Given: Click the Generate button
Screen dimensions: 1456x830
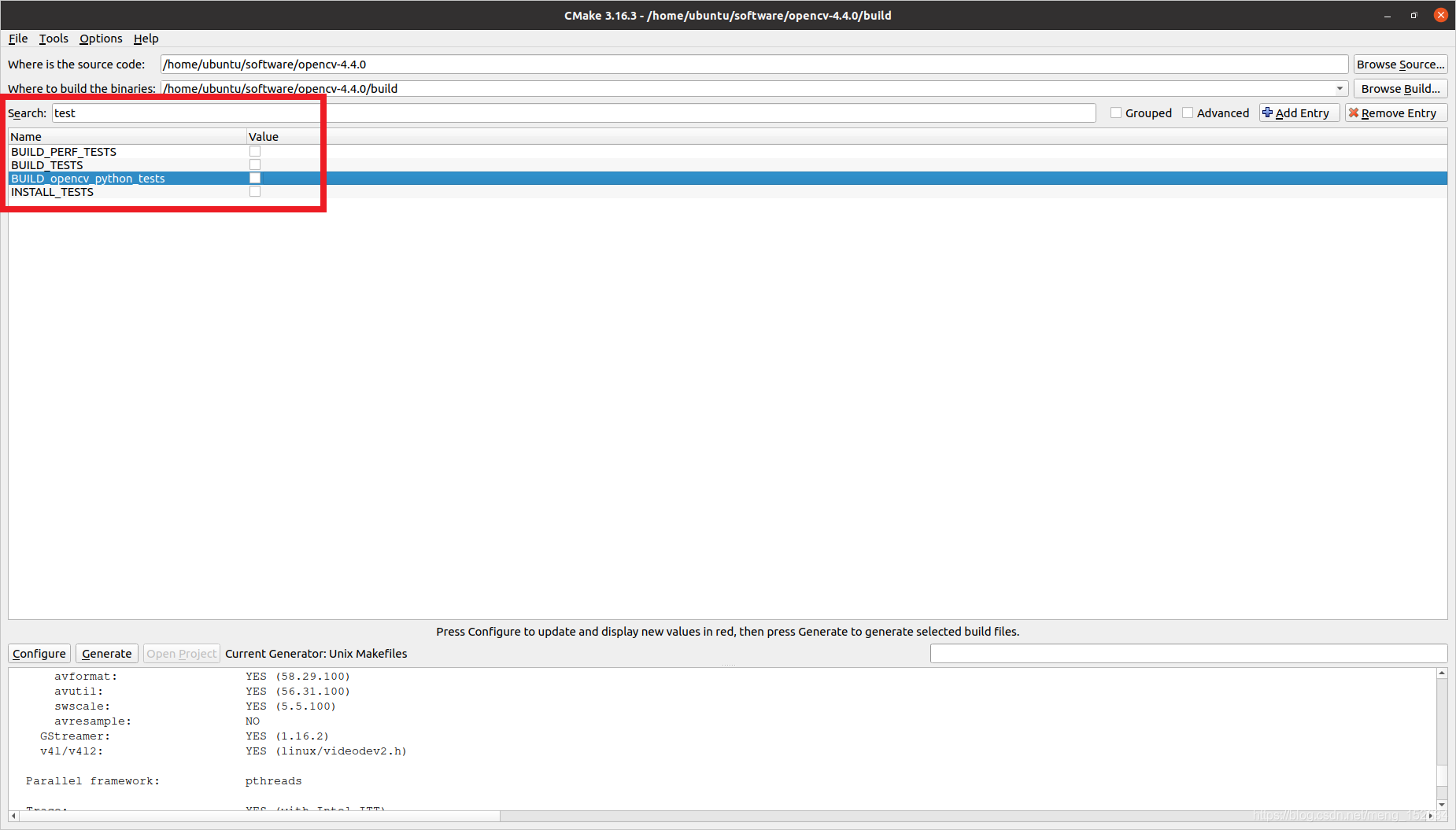Looking at the screenshot, I should point(107,654).
